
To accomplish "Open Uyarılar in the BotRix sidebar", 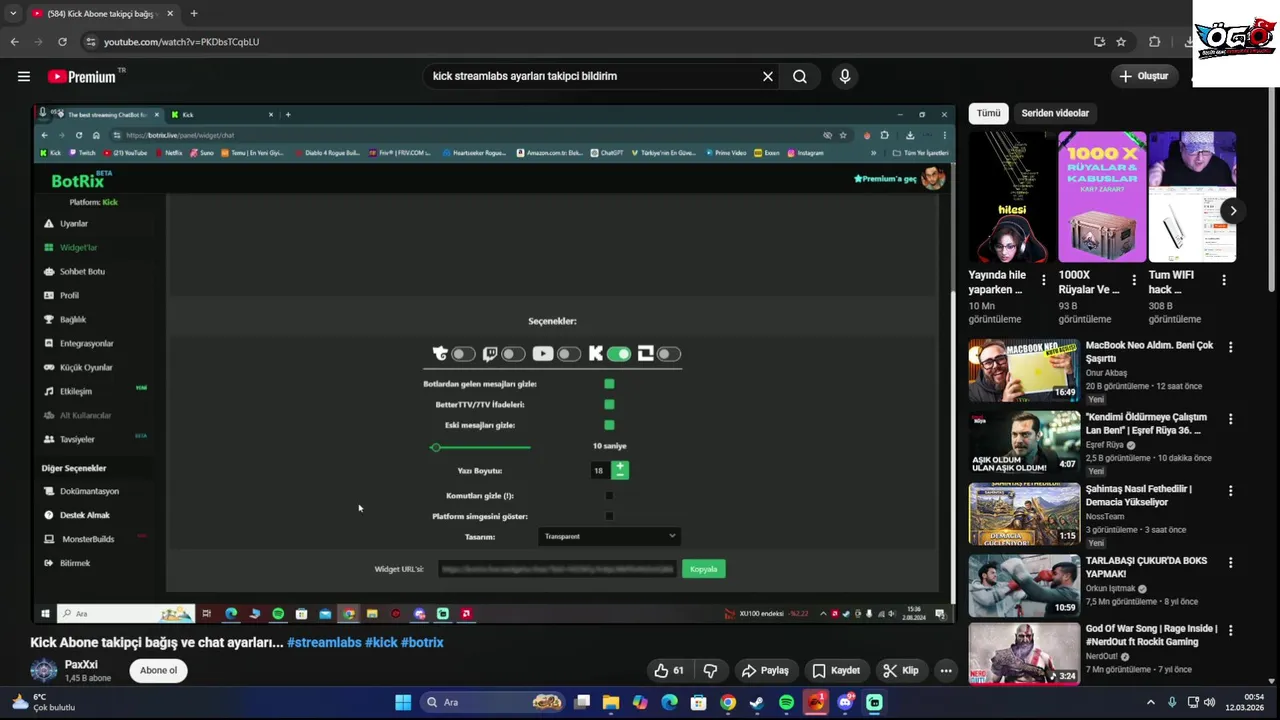I will click(74, 223).
